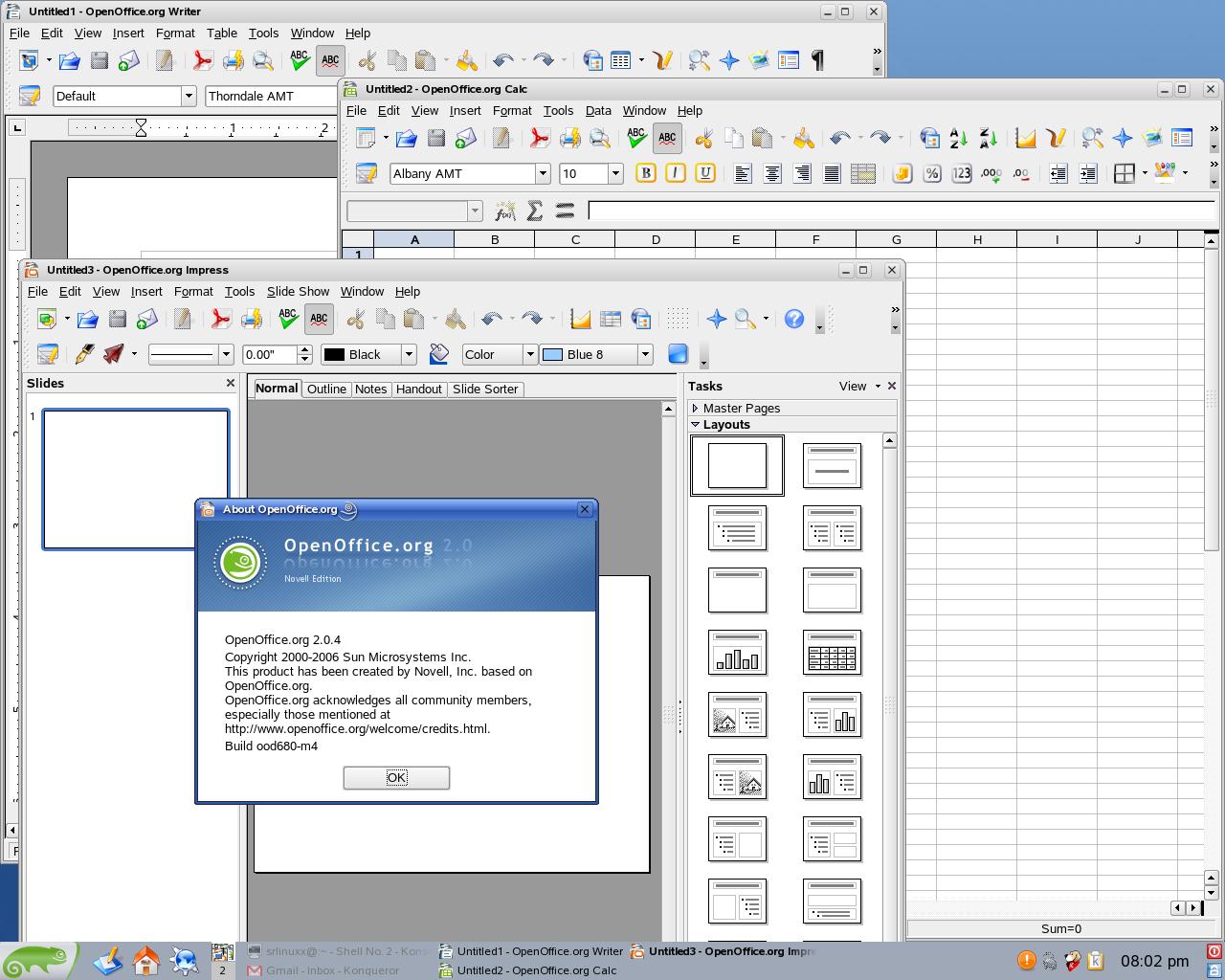Open the Tasks panel View dropdown

858,386
